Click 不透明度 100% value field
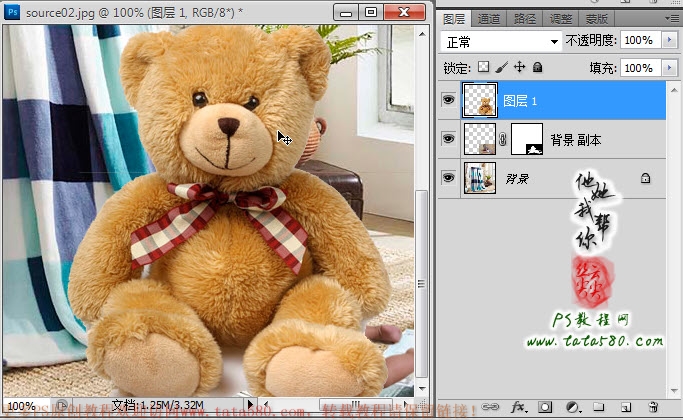This screenshot has width=683, height=420. point(640,40)
